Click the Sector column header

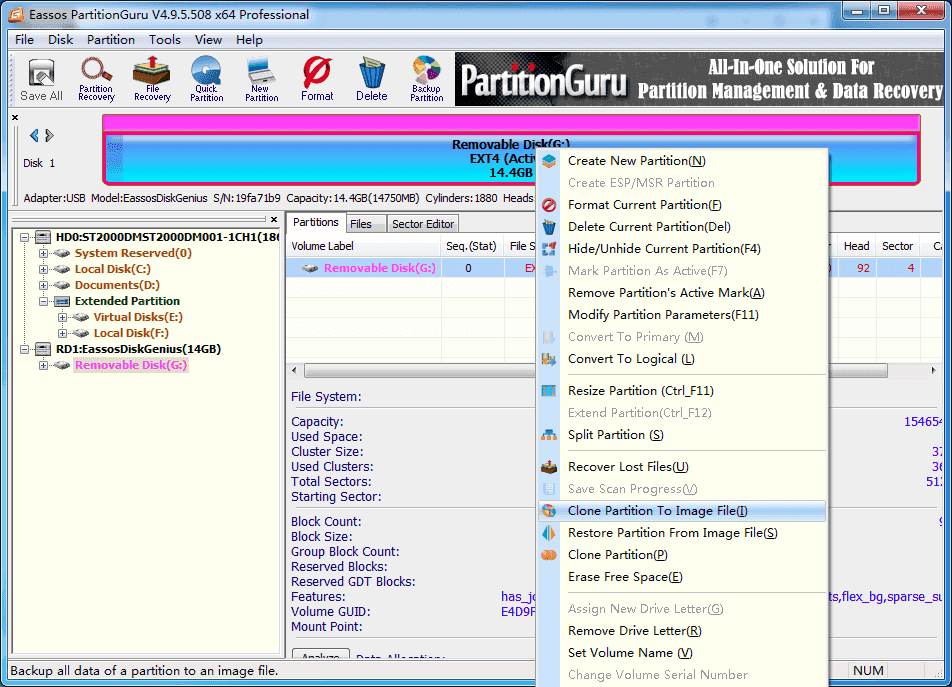[x=897, y=246]
